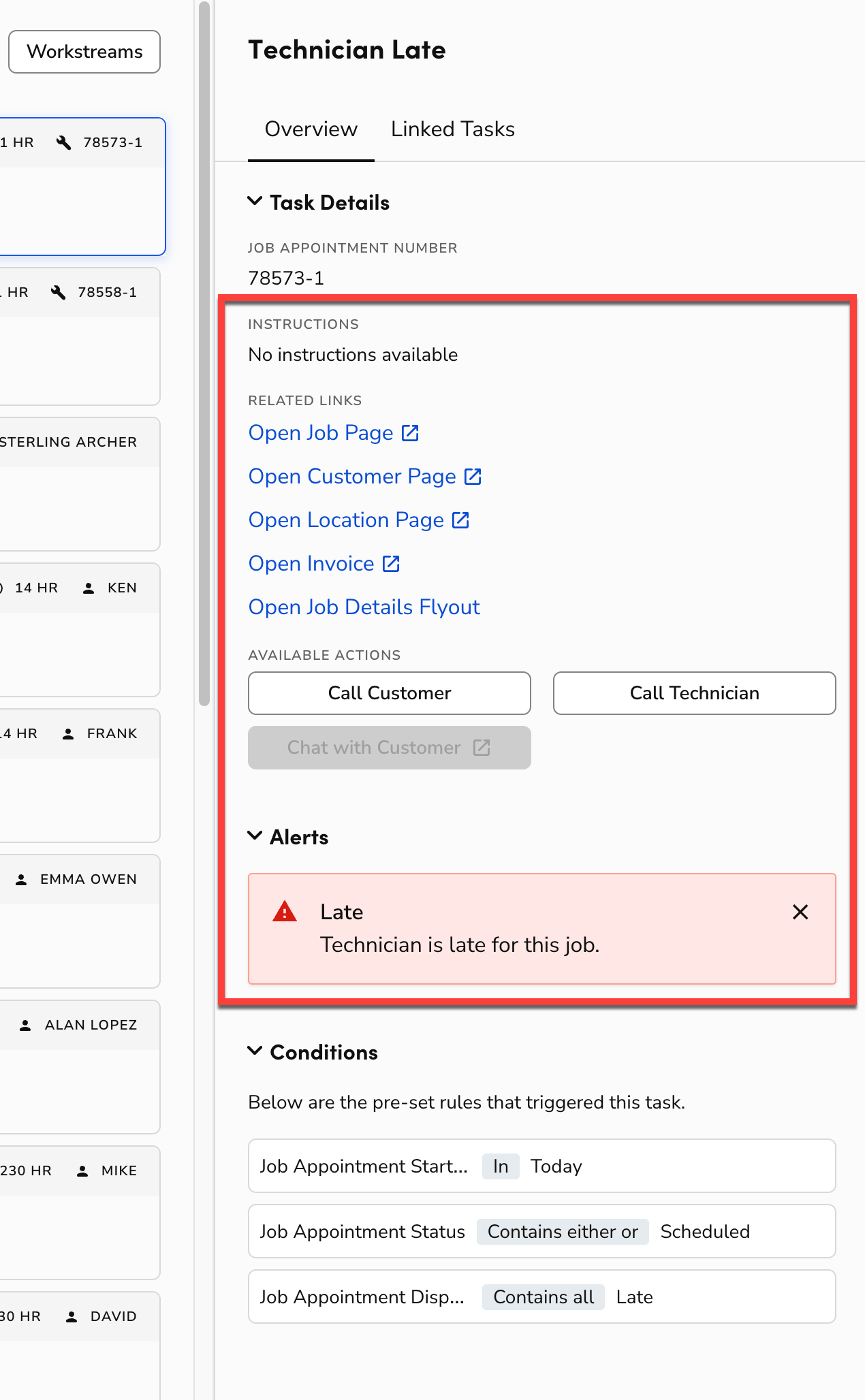Collapse the Conditions section
865x1400 pixels.
pyautogui.click(x=255, y=1051)
